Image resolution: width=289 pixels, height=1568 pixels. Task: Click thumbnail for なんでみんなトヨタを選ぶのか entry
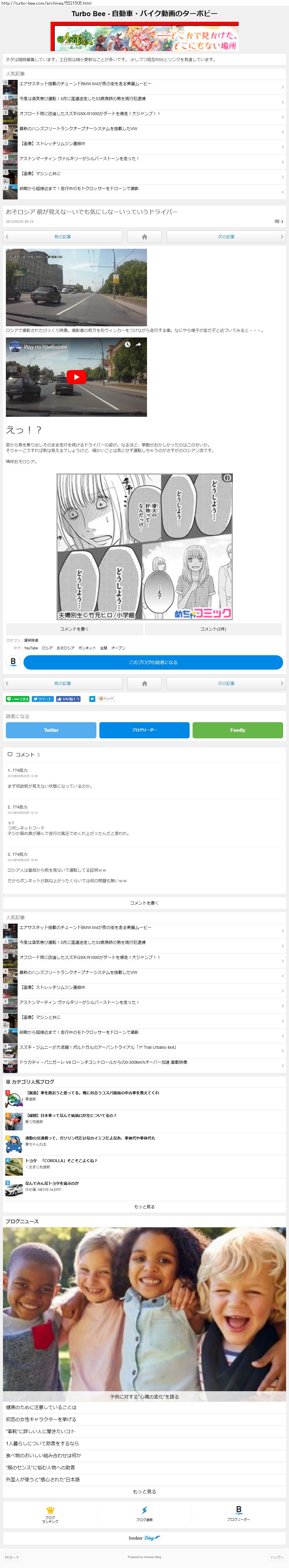coord(14,1189)
